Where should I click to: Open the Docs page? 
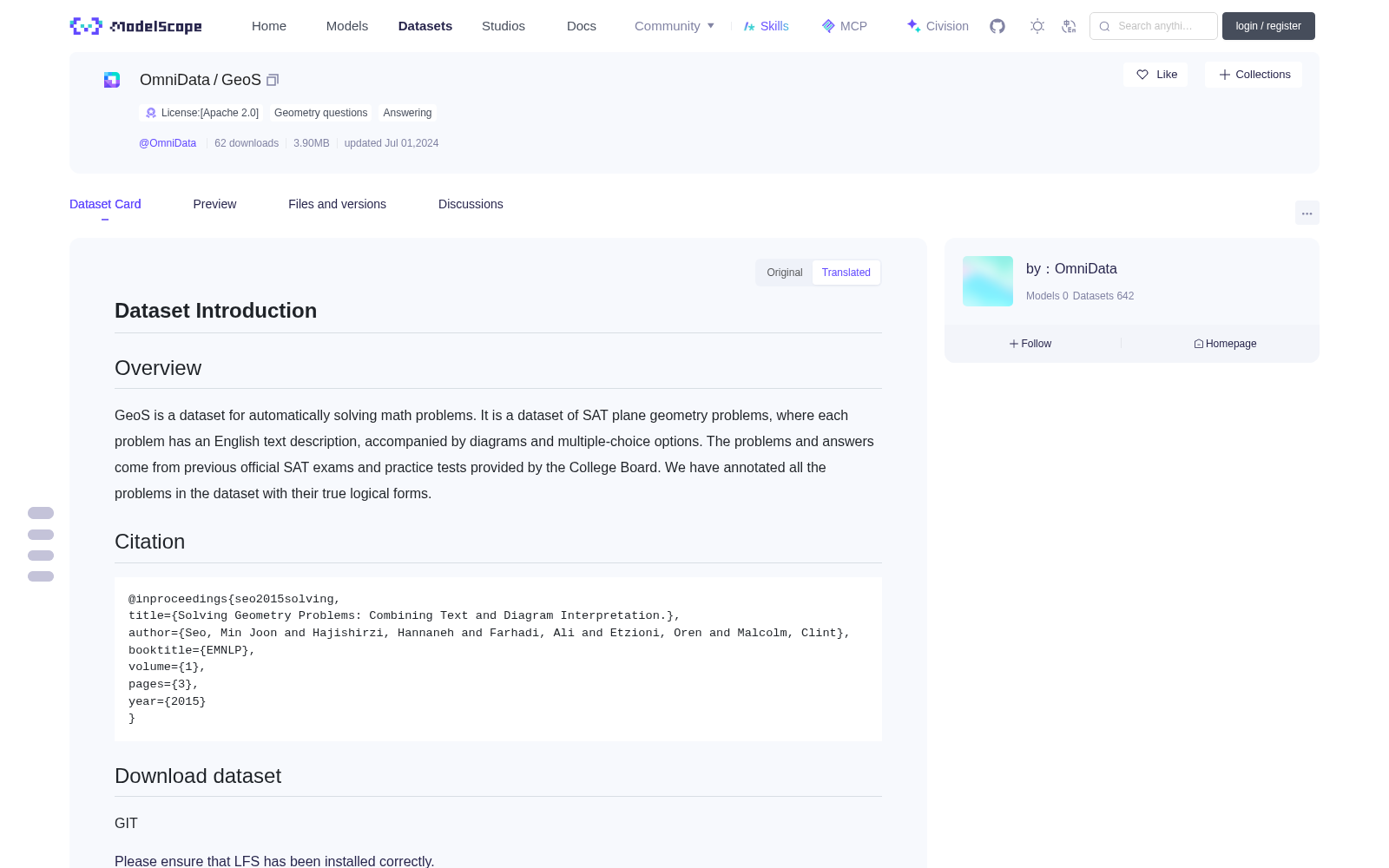click(582, 26)
